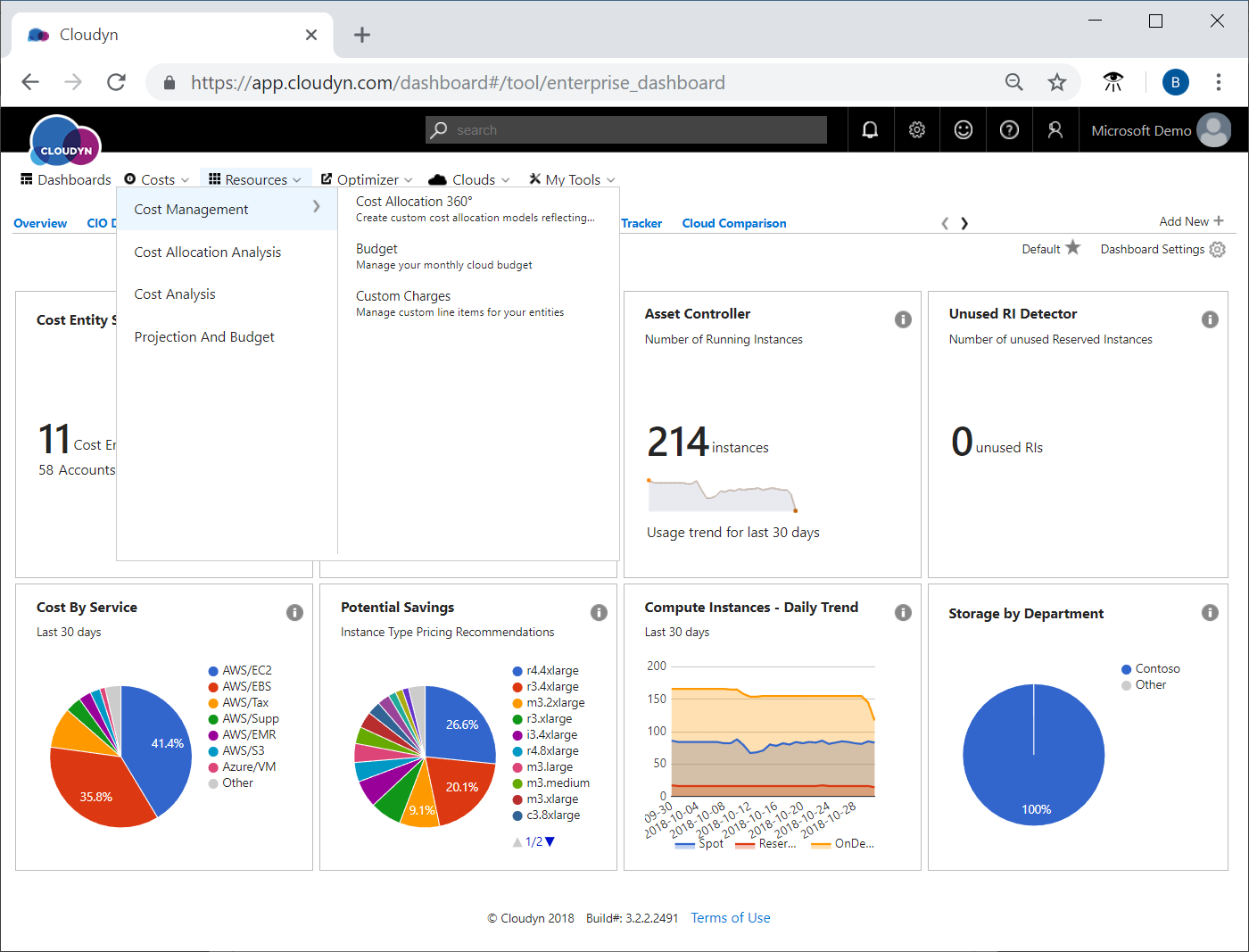Show info for Cost By Service widget
The height and width of the screenshot is (952, 1249).
tap(294, 612)
